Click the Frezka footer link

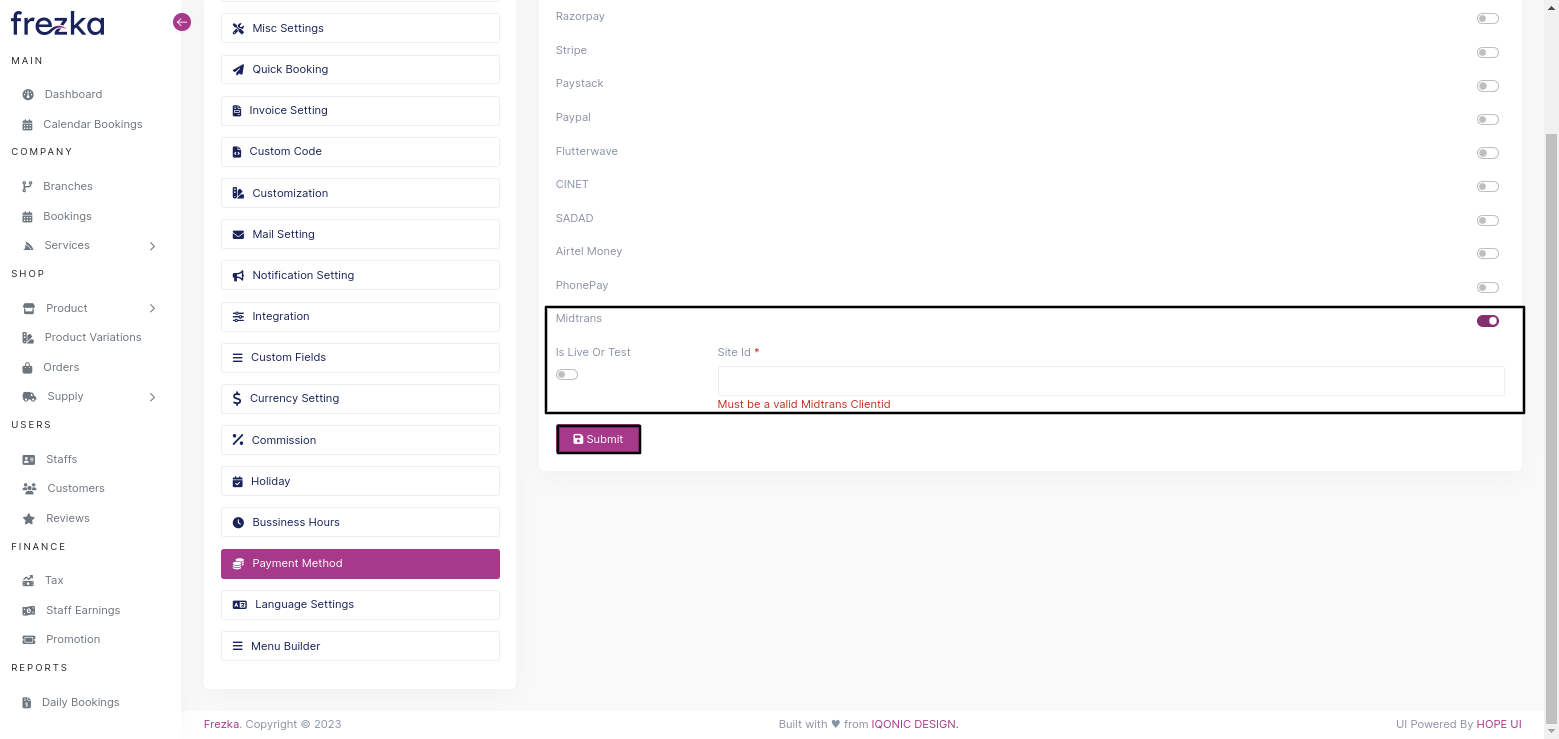coord(221,724)
